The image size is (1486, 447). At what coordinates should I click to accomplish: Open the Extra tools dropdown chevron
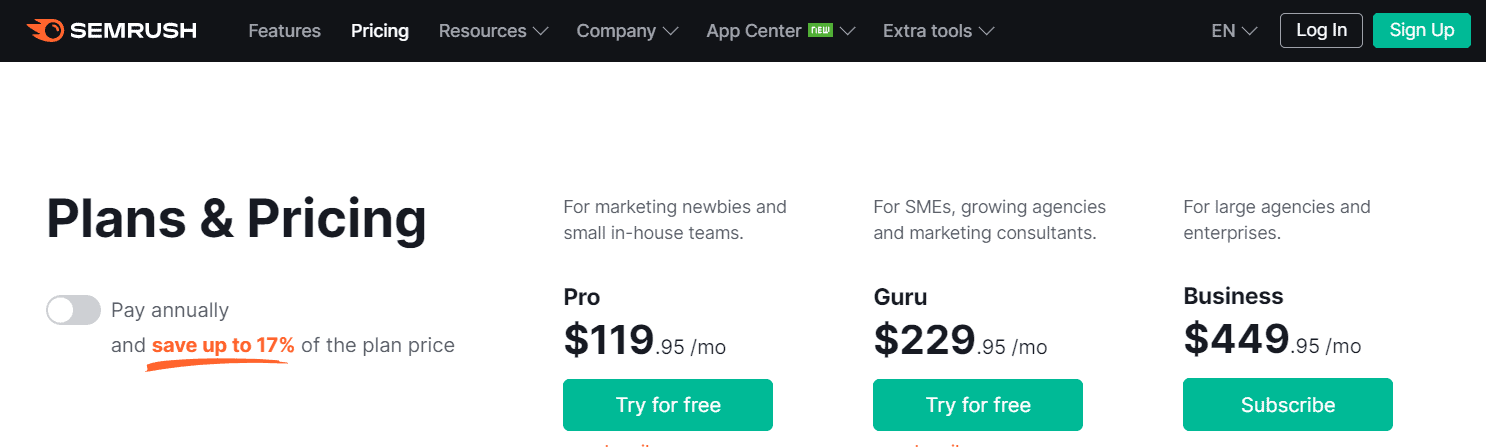point(986,31)
